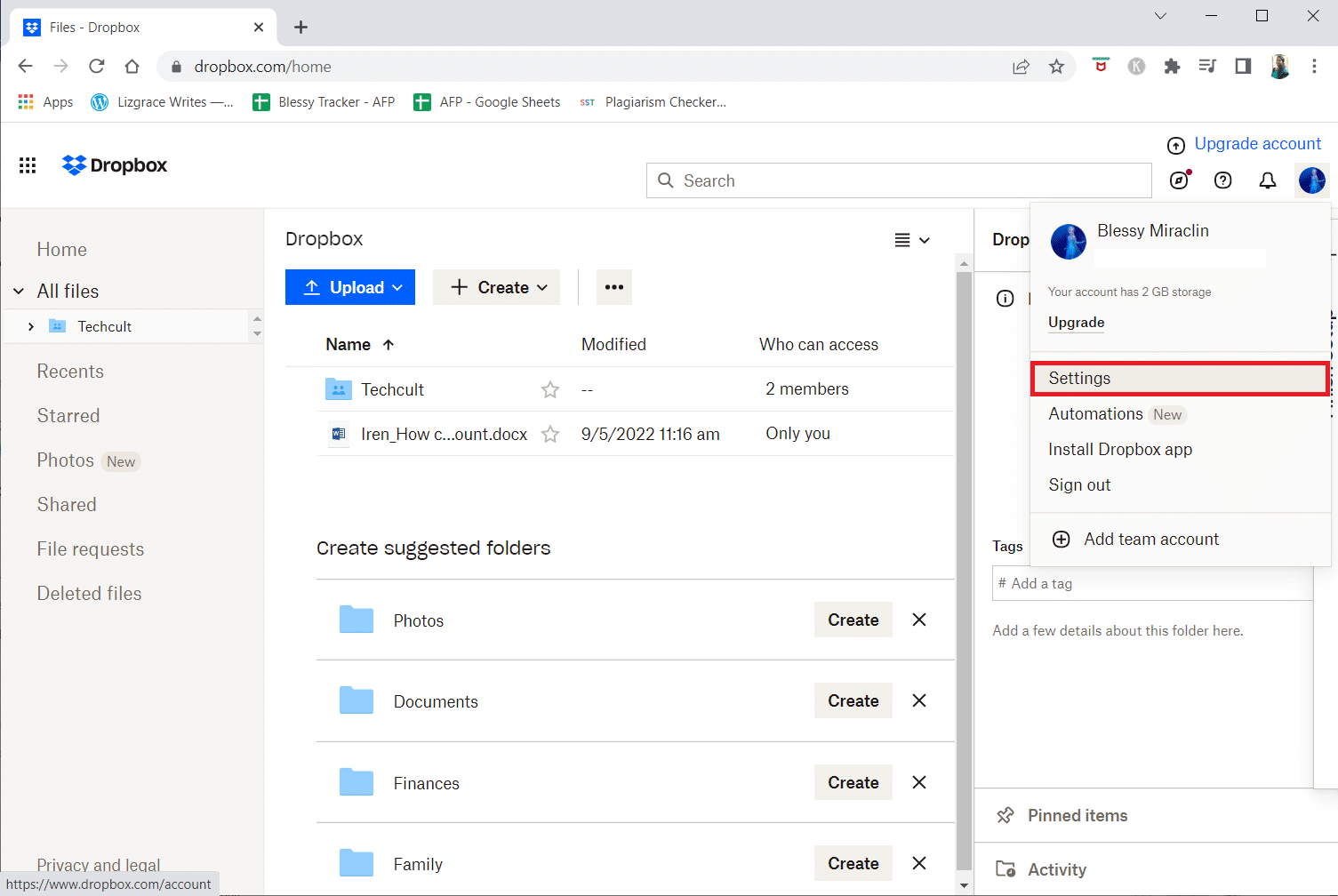The width and height of the screenshot is (1338, 896).
Task: Click the Upgrade account arrow icon
Action: [x=1176, y=146]
